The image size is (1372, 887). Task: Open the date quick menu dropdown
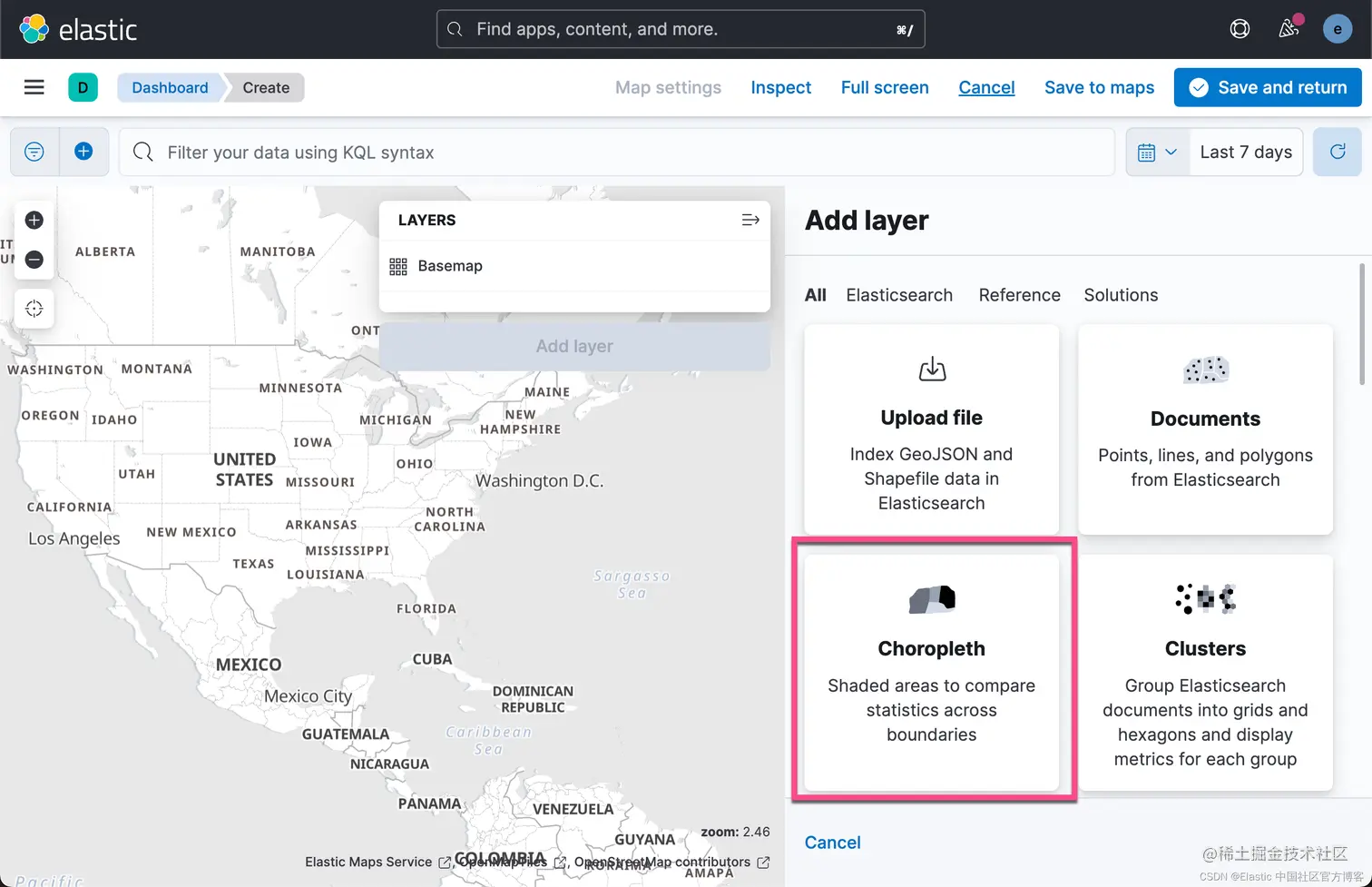[x=1158, y=152]
